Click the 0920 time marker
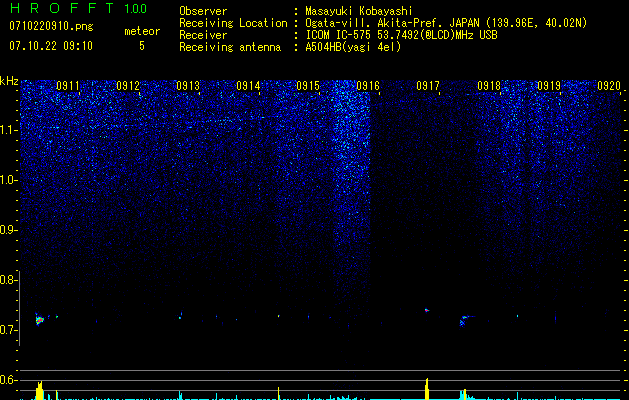629x400 pixels. tap(609, 86)
